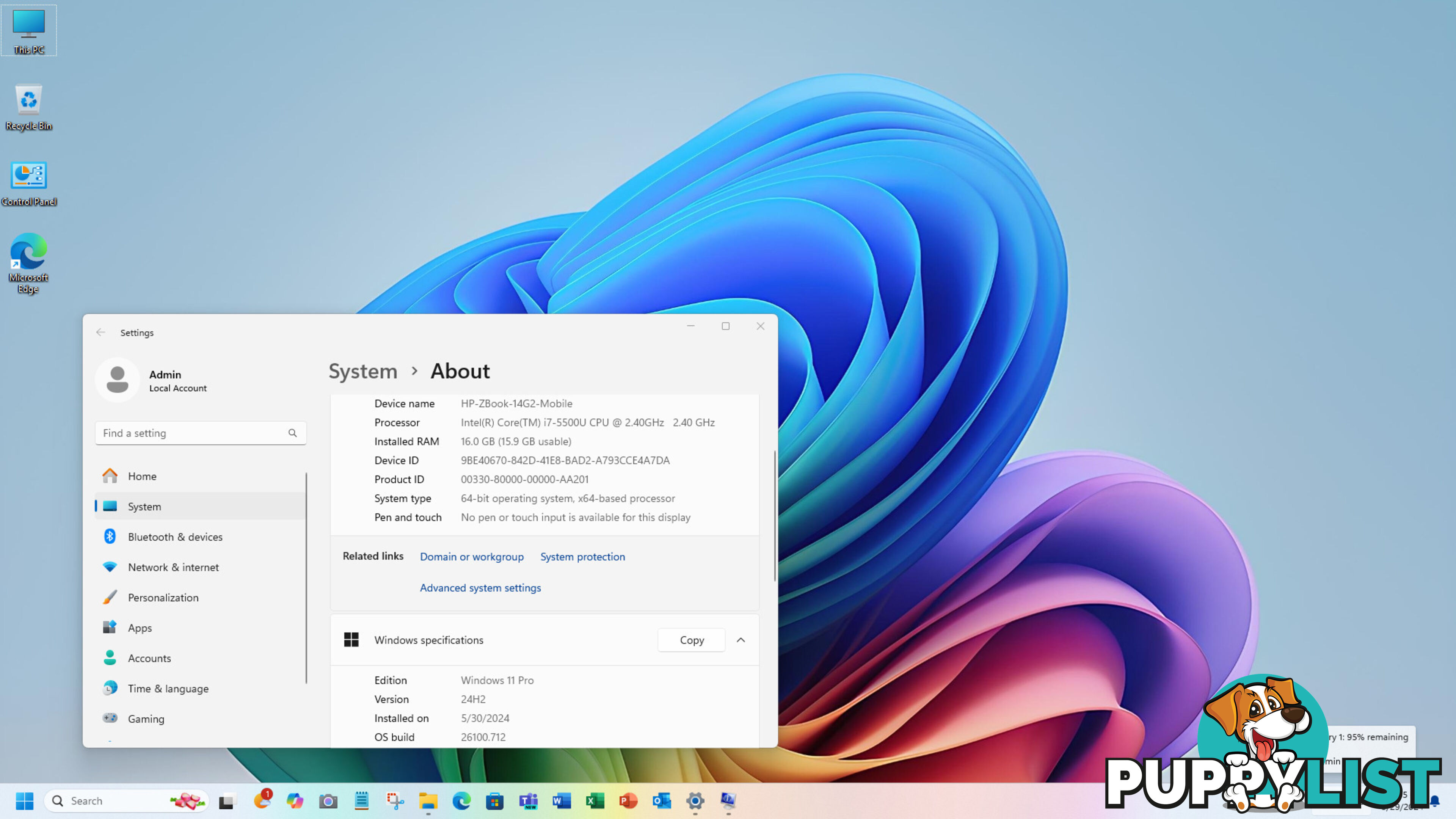This screenshot has height=819, width=1456.
Task: Click the Version value 24H2
Action: coord(472,699)
